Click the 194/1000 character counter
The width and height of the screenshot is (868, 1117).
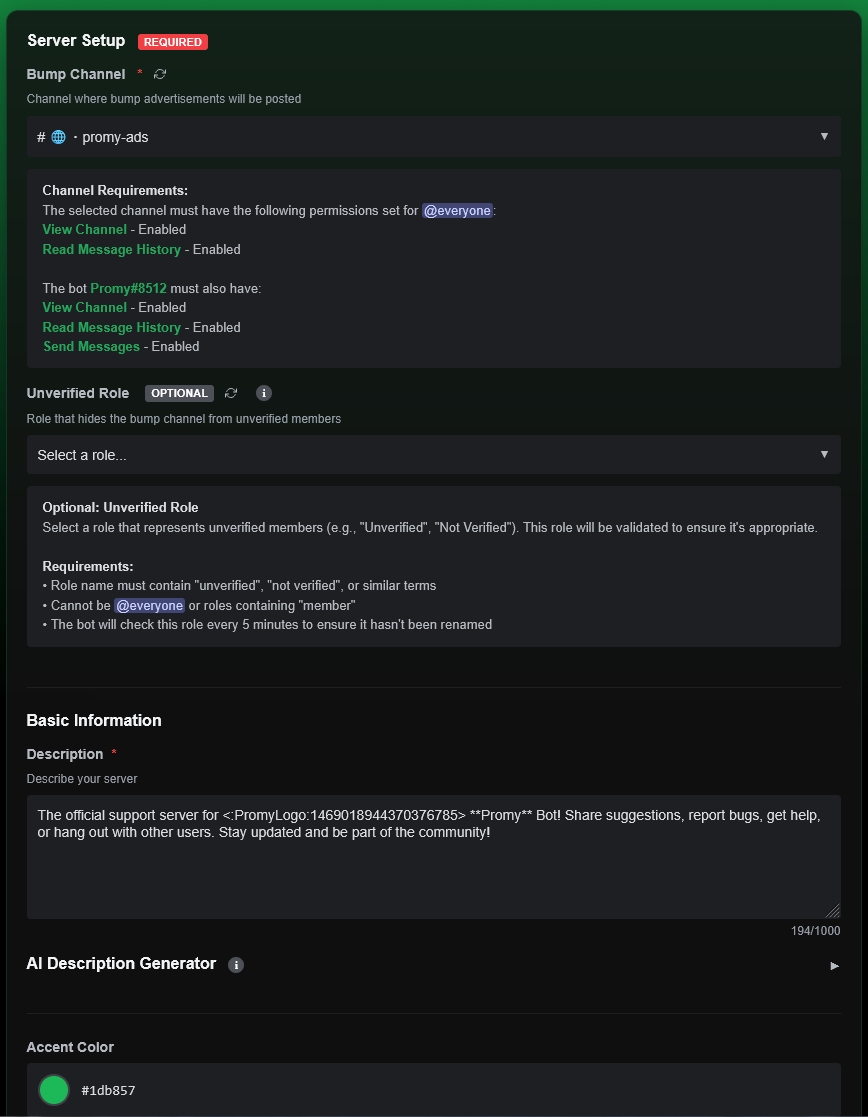click(x=815, y=931)
